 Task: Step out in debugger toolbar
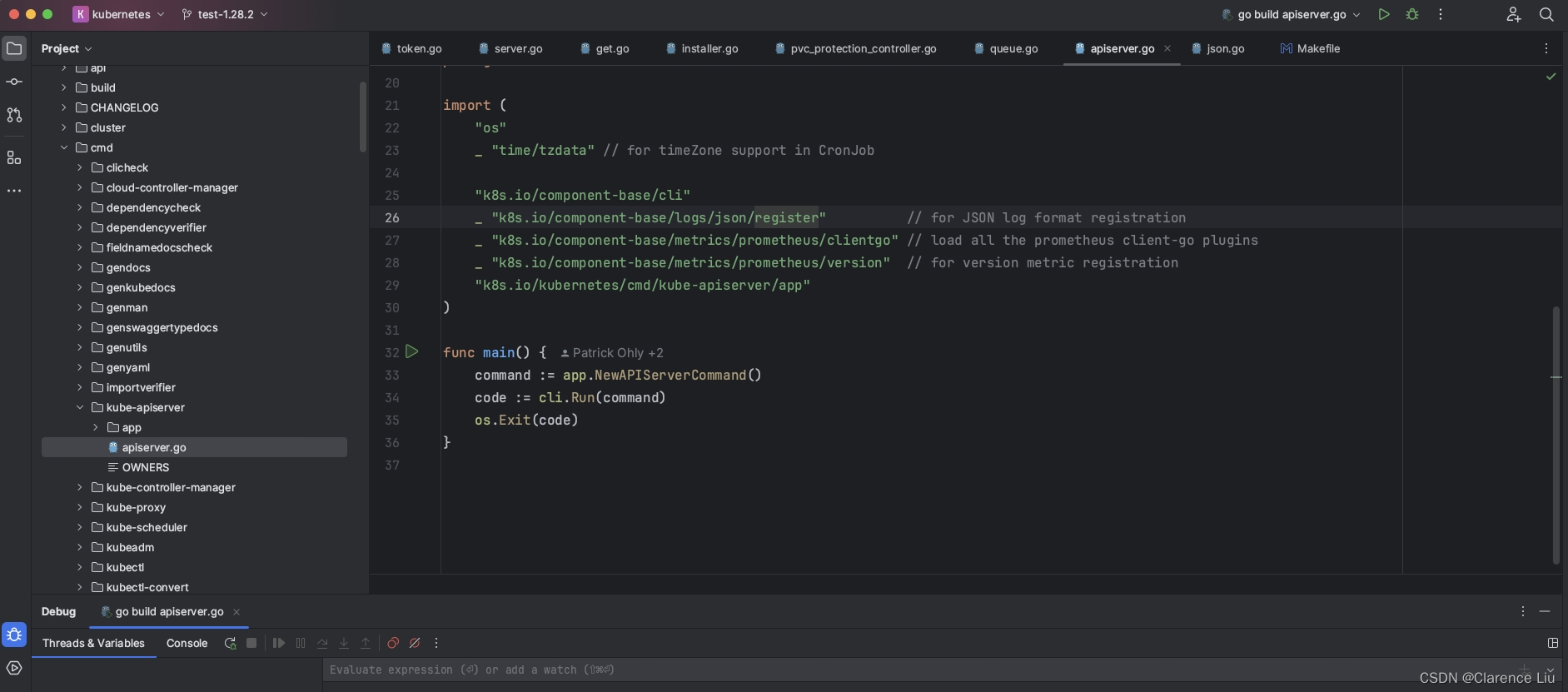[366, 643]
